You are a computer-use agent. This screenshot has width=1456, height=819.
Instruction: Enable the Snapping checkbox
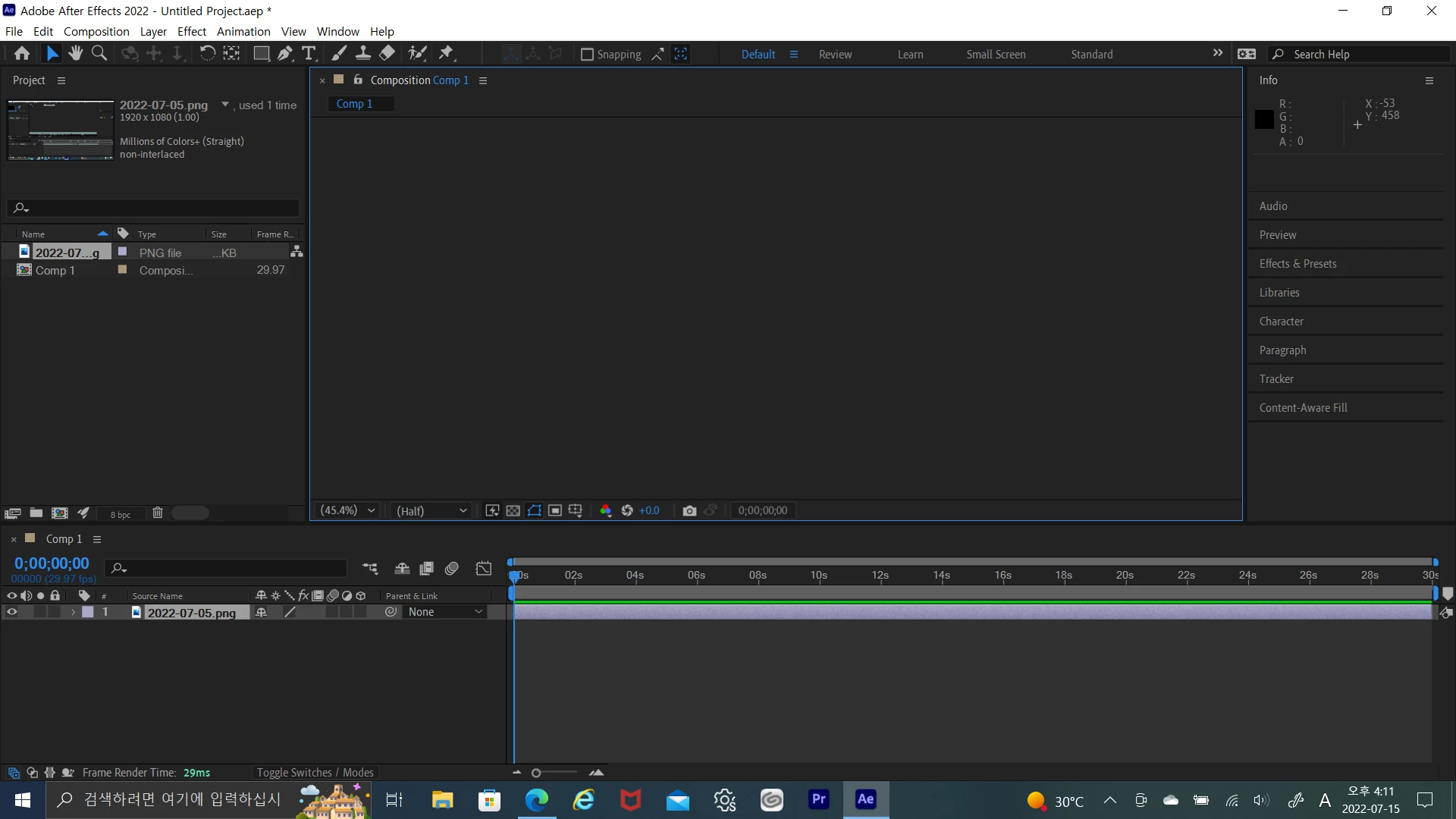(x=587, y=55)
